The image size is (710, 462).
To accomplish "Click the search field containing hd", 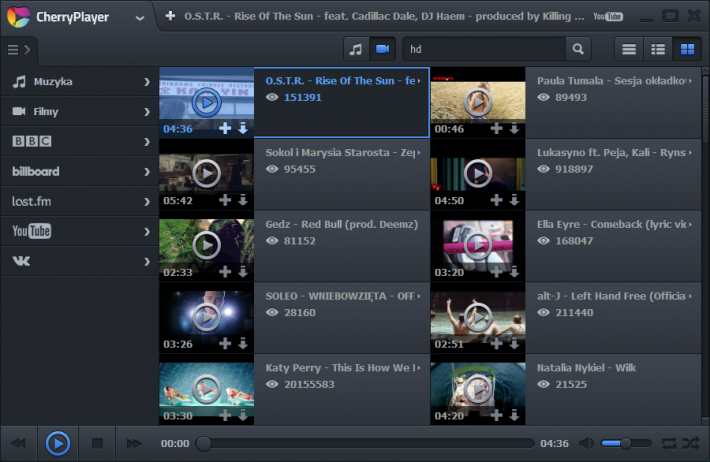I will click(x=484, y=49).
